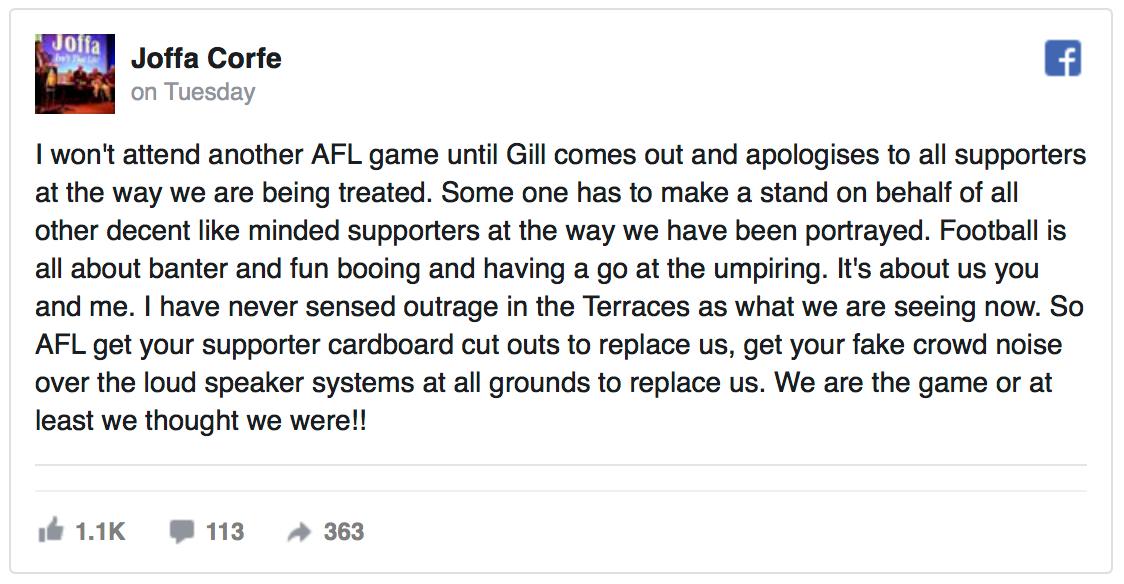Click the post's first line about AFL game
Viewport: 1124px width, 584px height.
(560, 157)
